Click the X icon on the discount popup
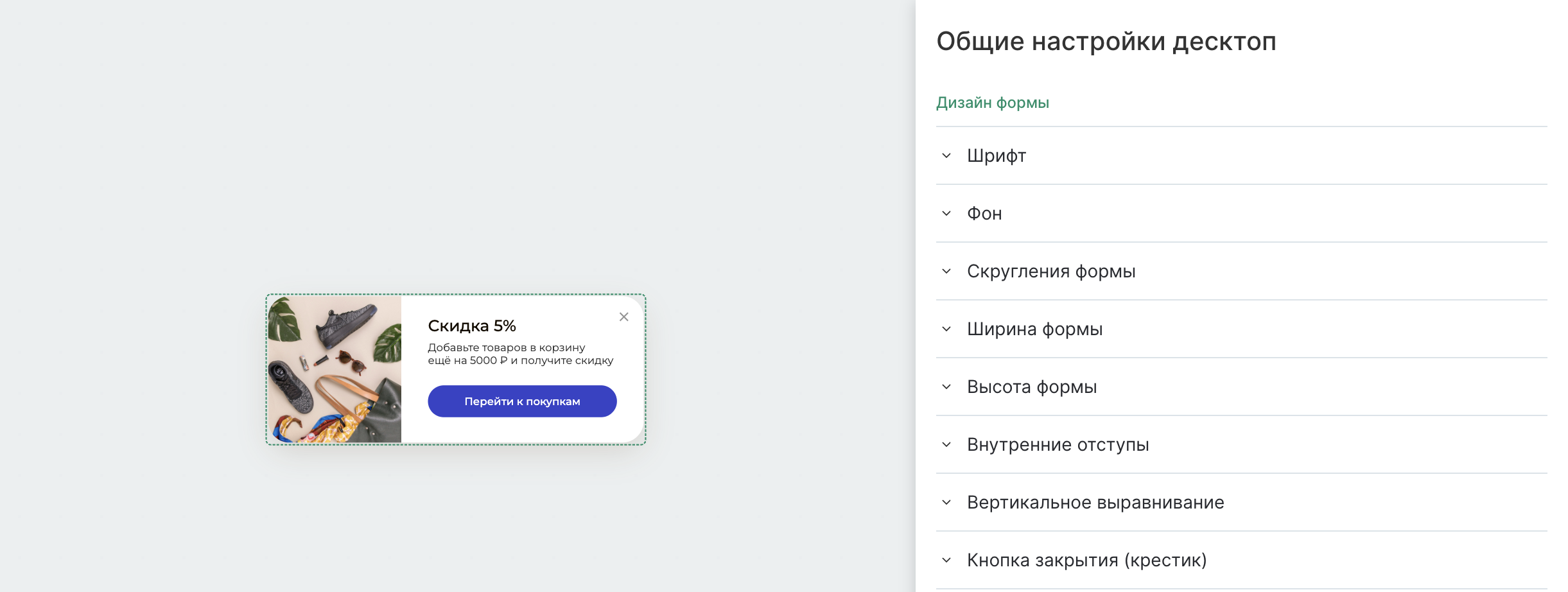 623,317
